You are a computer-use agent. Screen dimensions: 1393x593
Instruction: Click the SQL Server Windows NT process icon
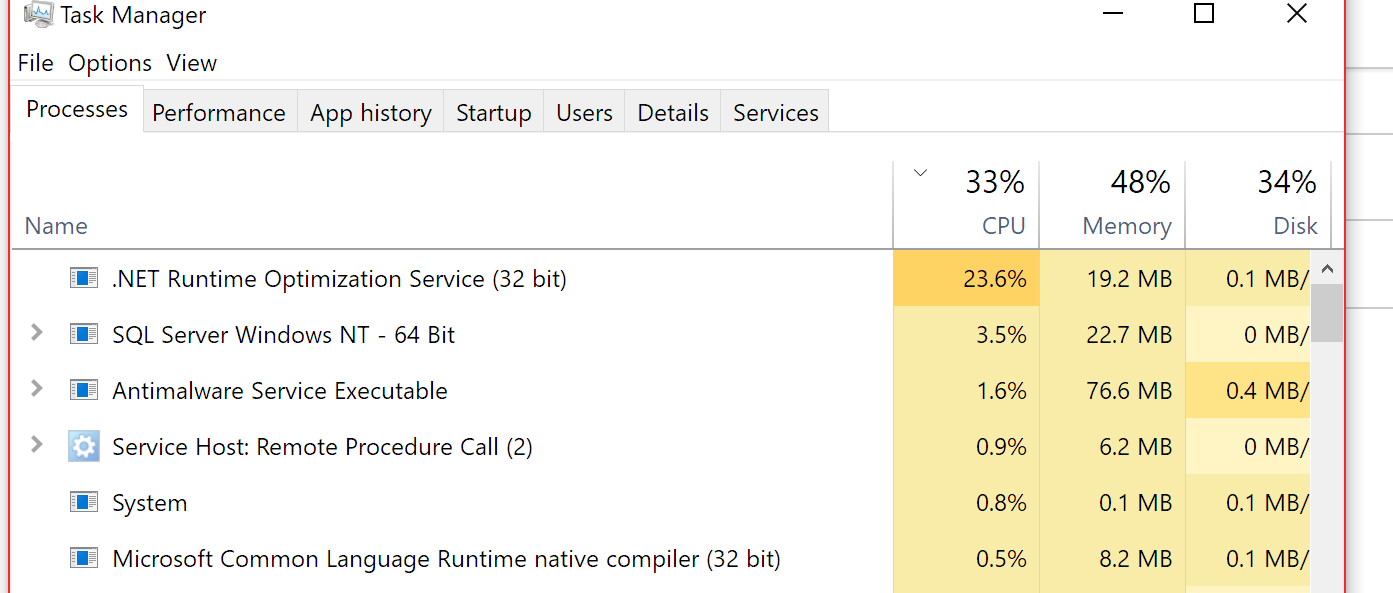pyautogui.click(x=84, y=334)
